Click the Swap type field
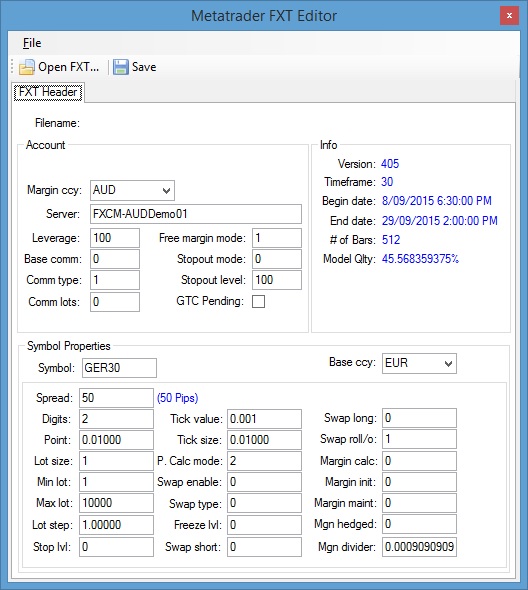The width and height of the screenshot is (528, 590). coord(264,503)
